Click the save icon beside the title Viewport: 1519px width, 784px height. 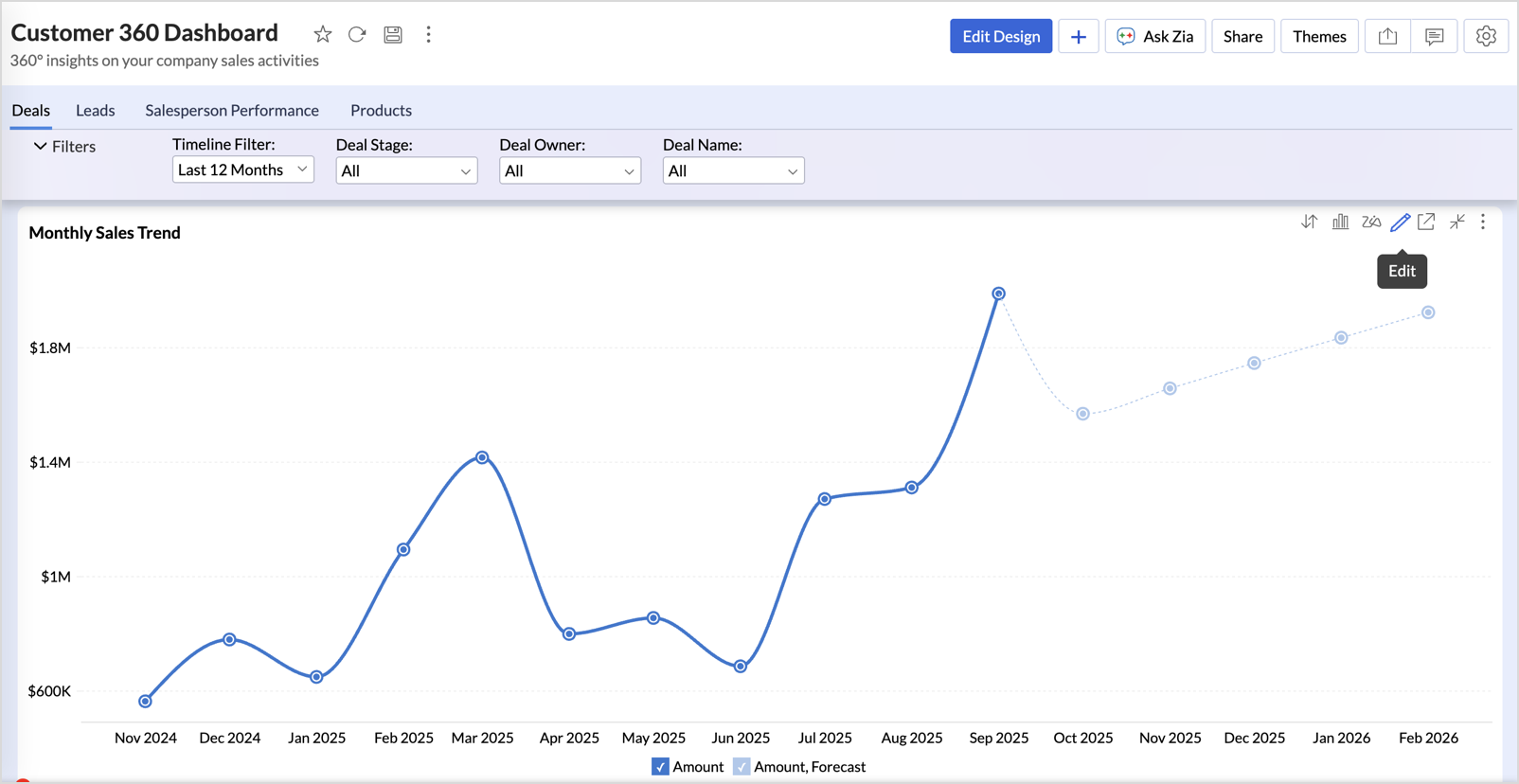pos(393,35)
